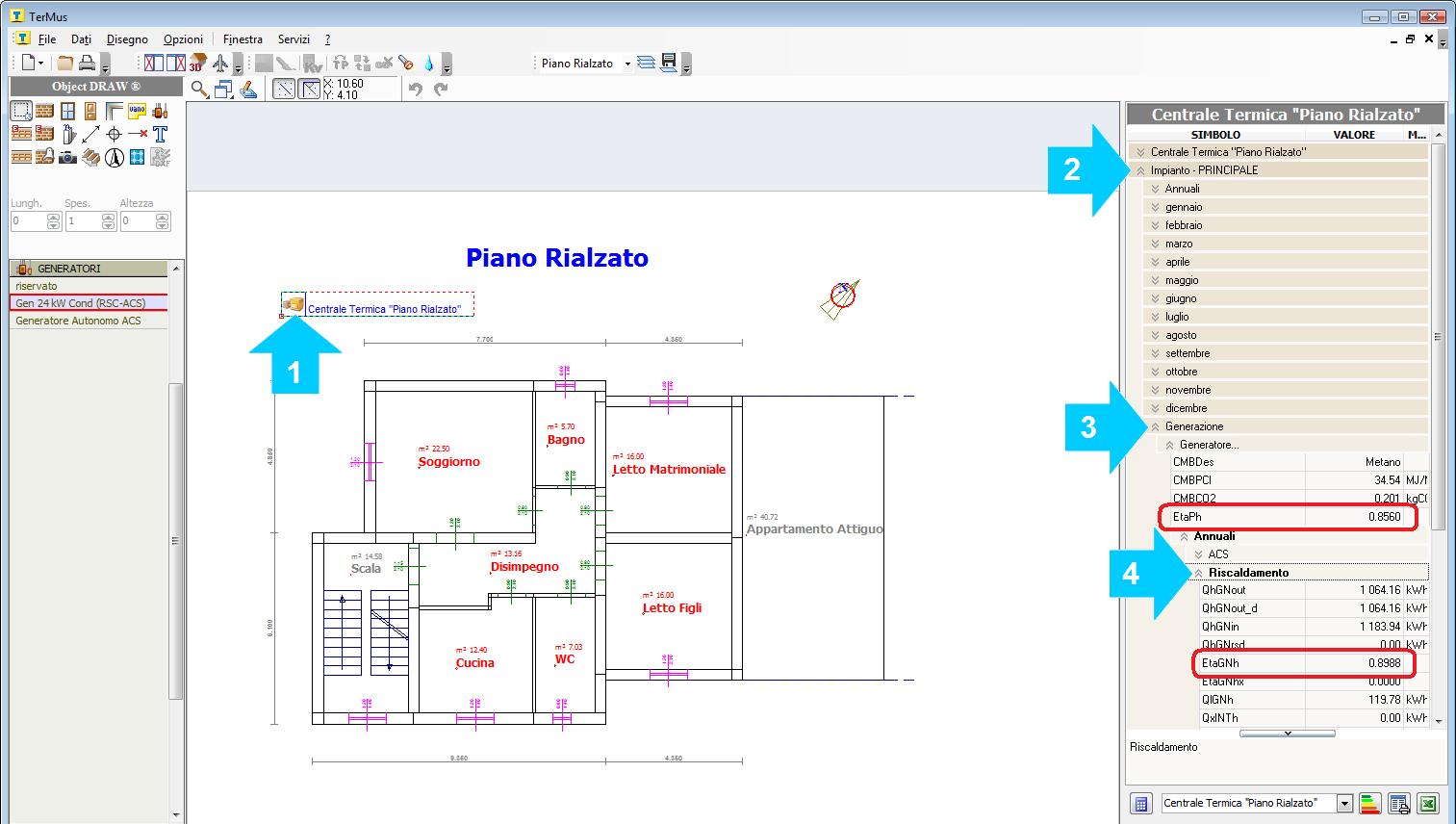Image resolution: width=1456 pixels, height=824 pixels.
Task: Open the Disegno menu
Action: click(127, 39)
